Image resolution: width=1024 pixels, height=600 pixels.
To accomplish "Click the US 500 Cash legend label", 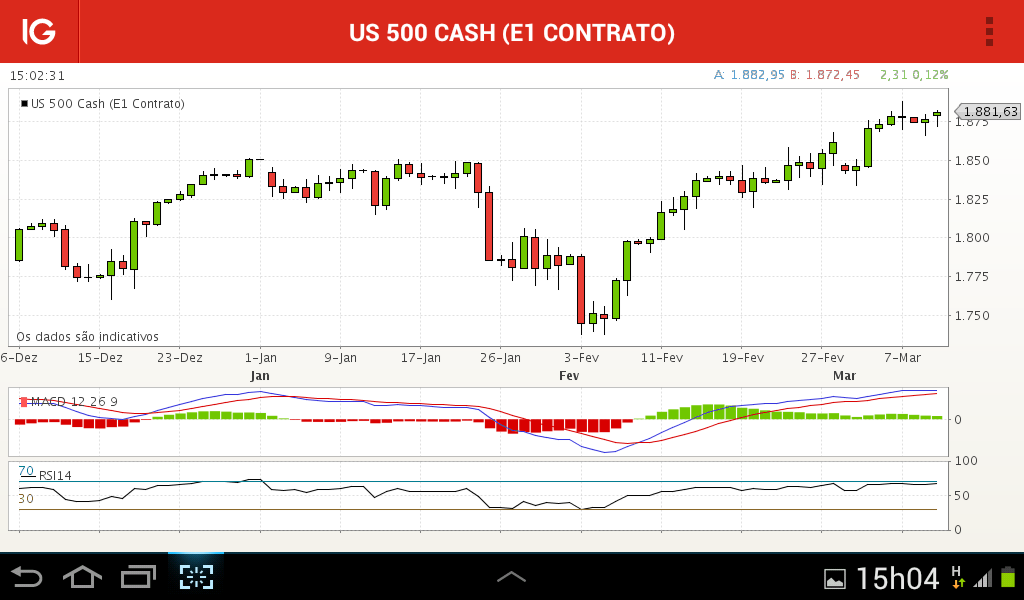I will tap(108, 104).
